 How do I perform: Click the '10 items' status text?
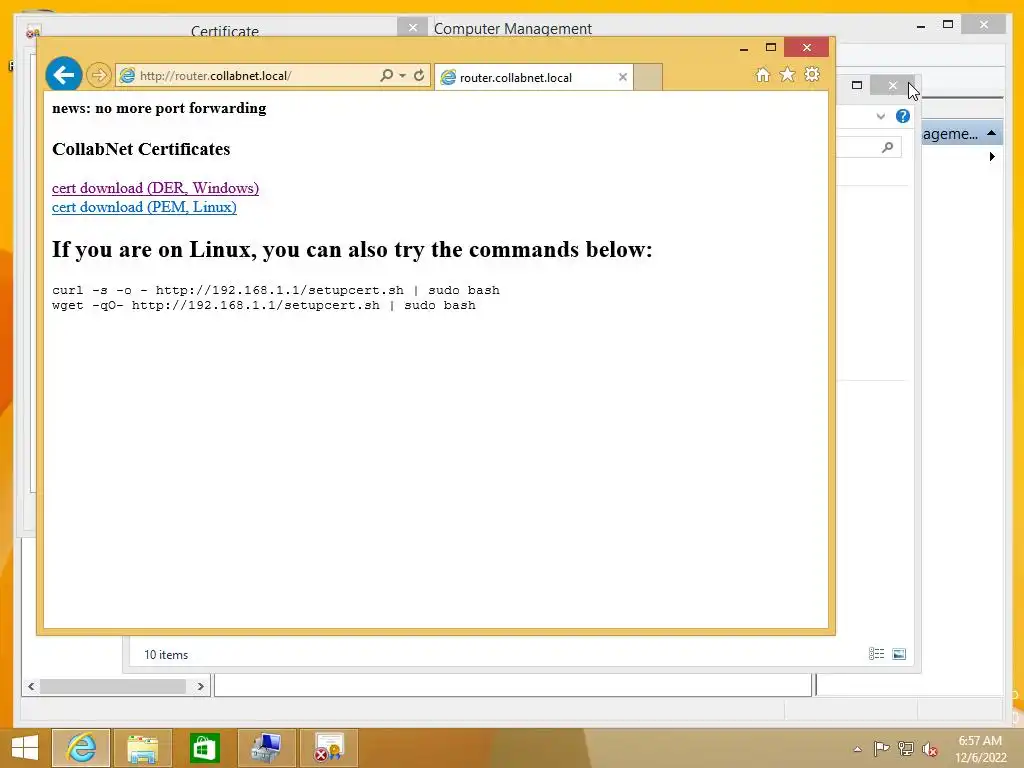point(166,654)
